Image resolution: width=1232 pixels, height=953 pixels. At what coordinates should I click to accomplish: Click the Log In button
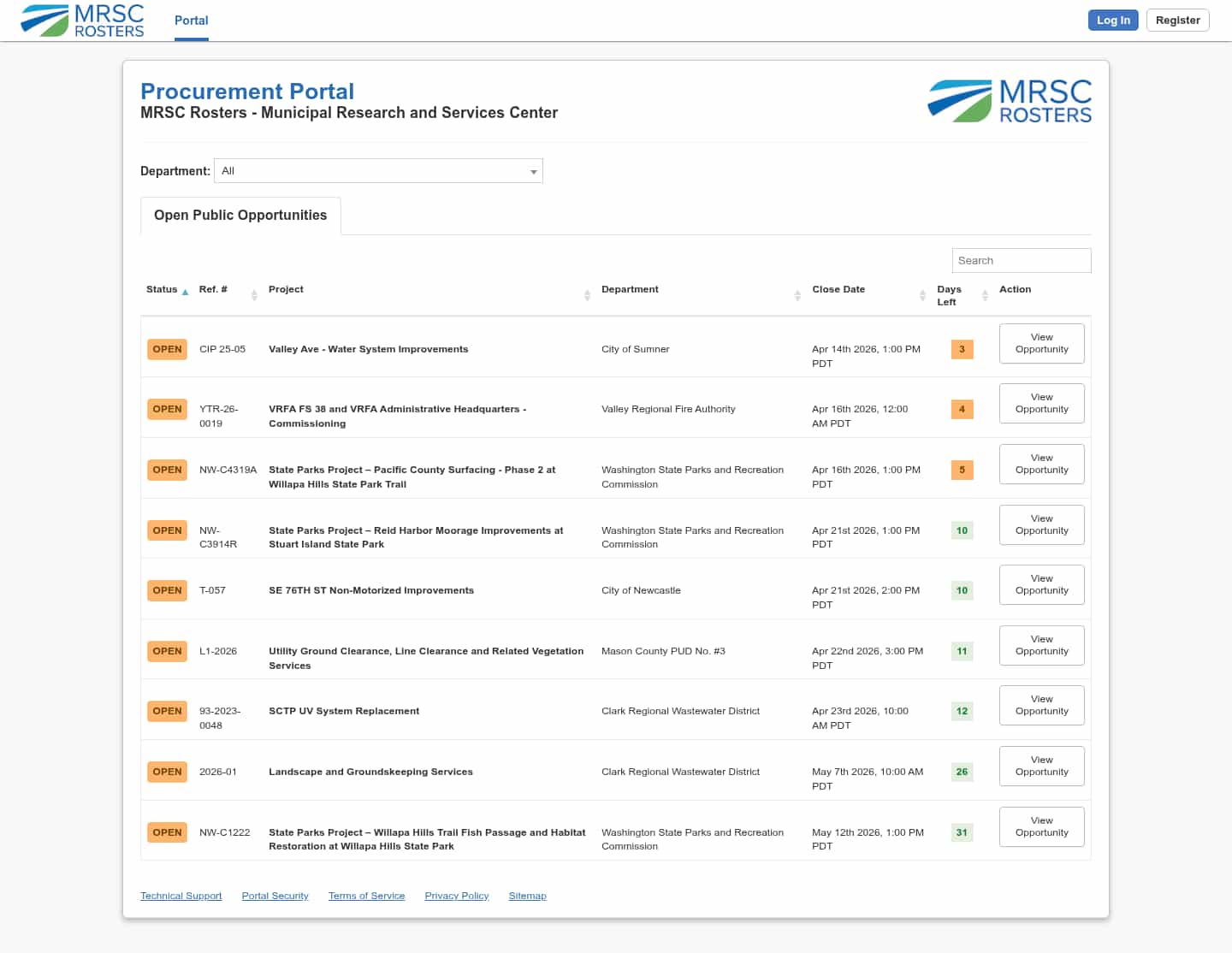pyautogui.click(x=1113, y=21)
